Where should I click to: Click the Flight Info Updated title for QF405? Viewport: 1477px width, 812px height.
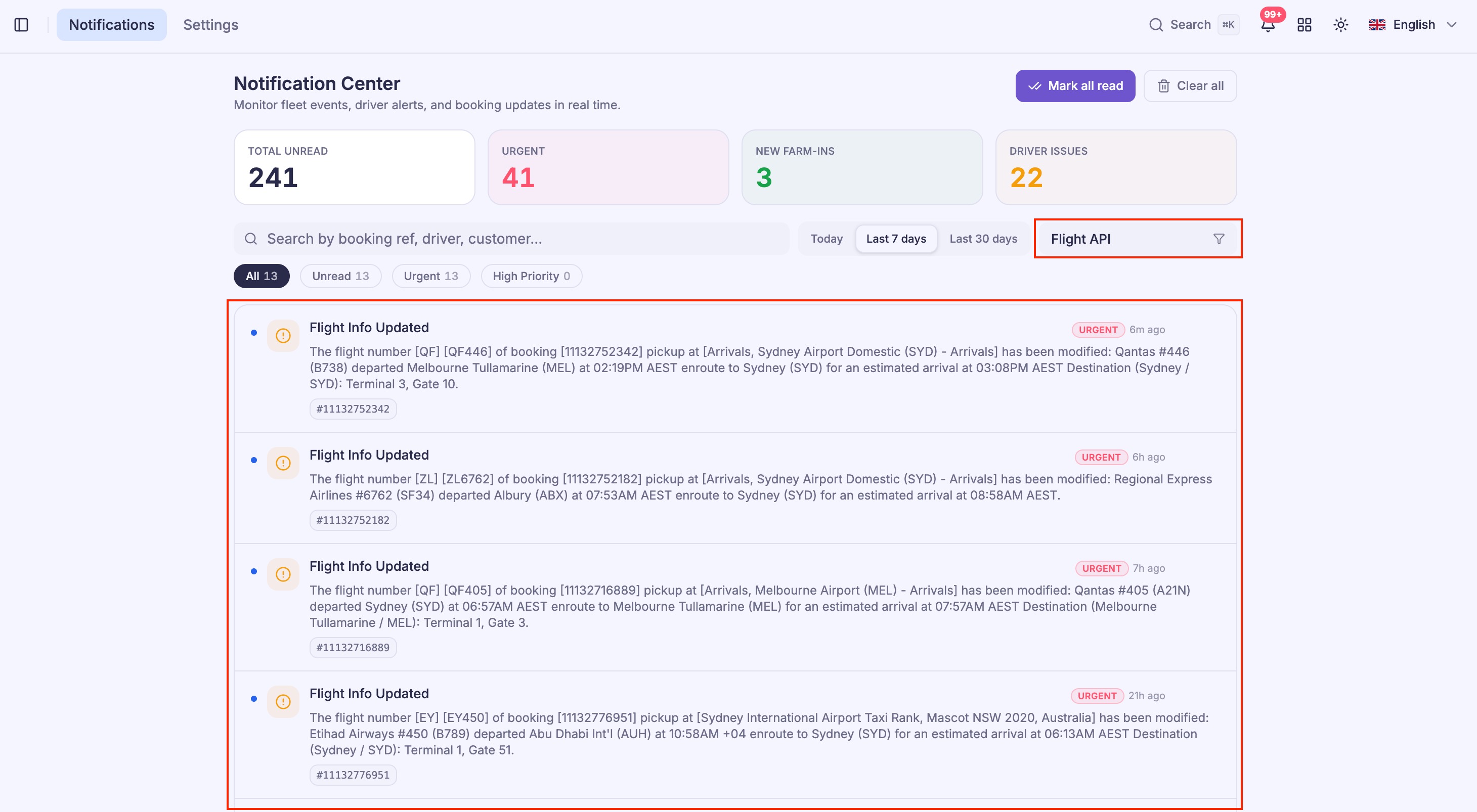(369, 566)
